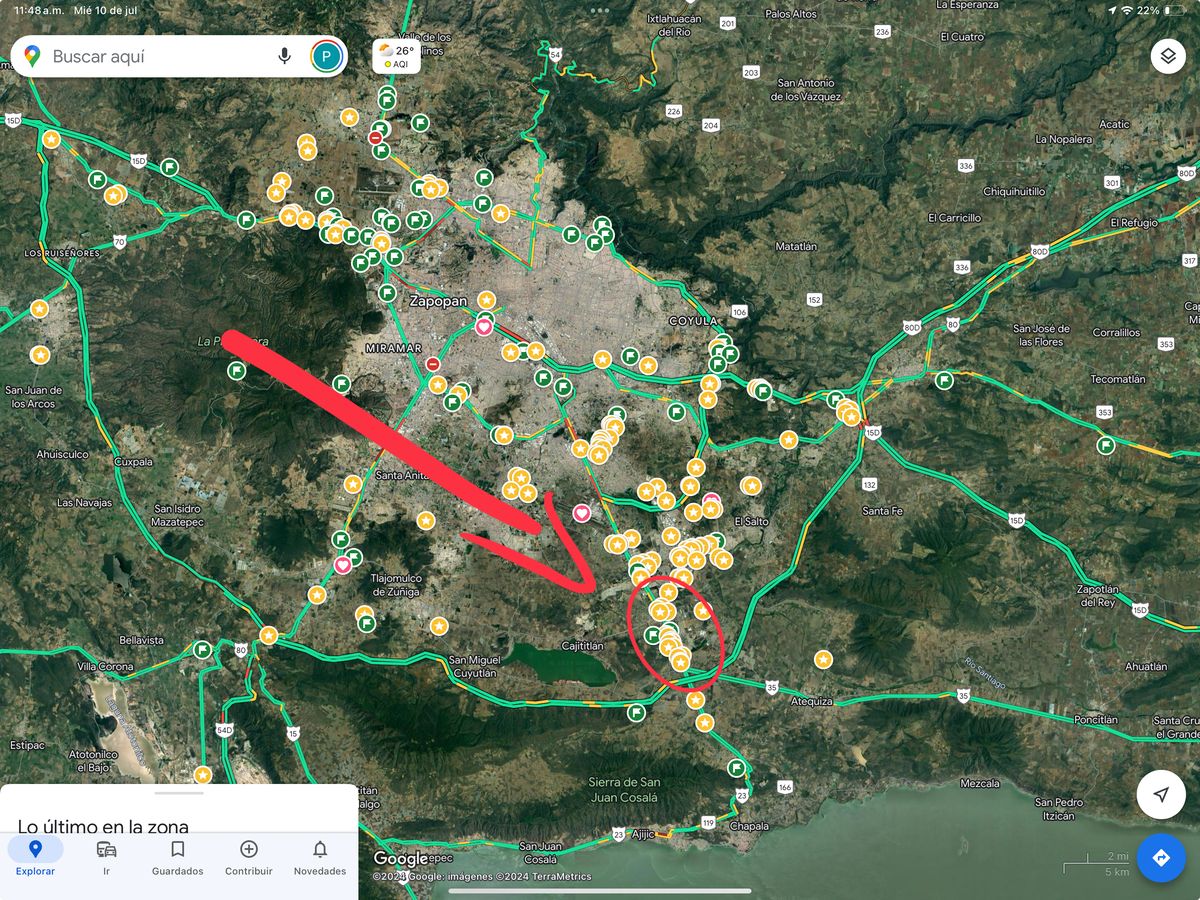Tap the blue directions button
Viewport: 1200px width, 900px height.
1160,858
